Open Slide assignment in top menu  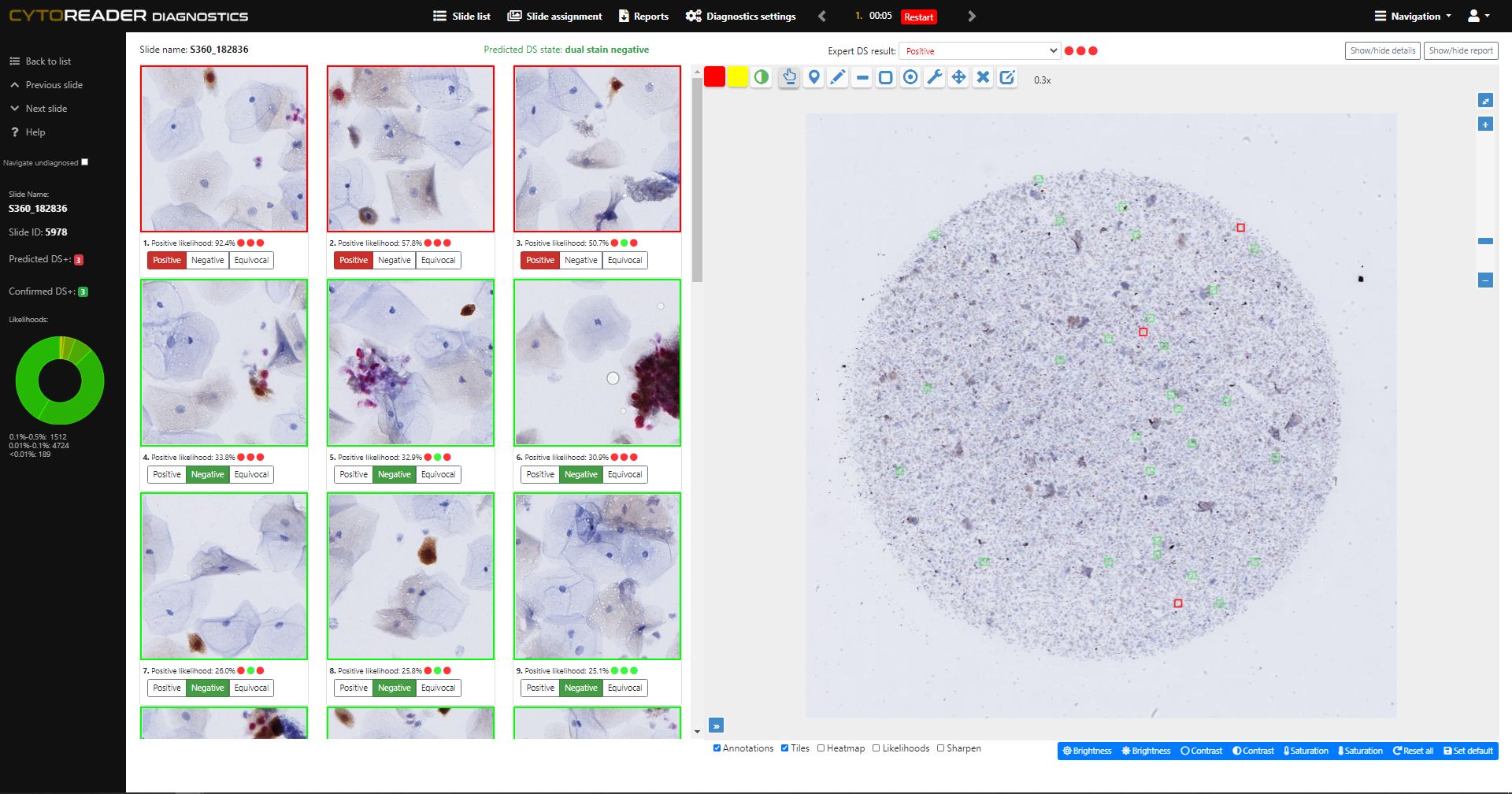pyautogui.click(x=554, y=16)
